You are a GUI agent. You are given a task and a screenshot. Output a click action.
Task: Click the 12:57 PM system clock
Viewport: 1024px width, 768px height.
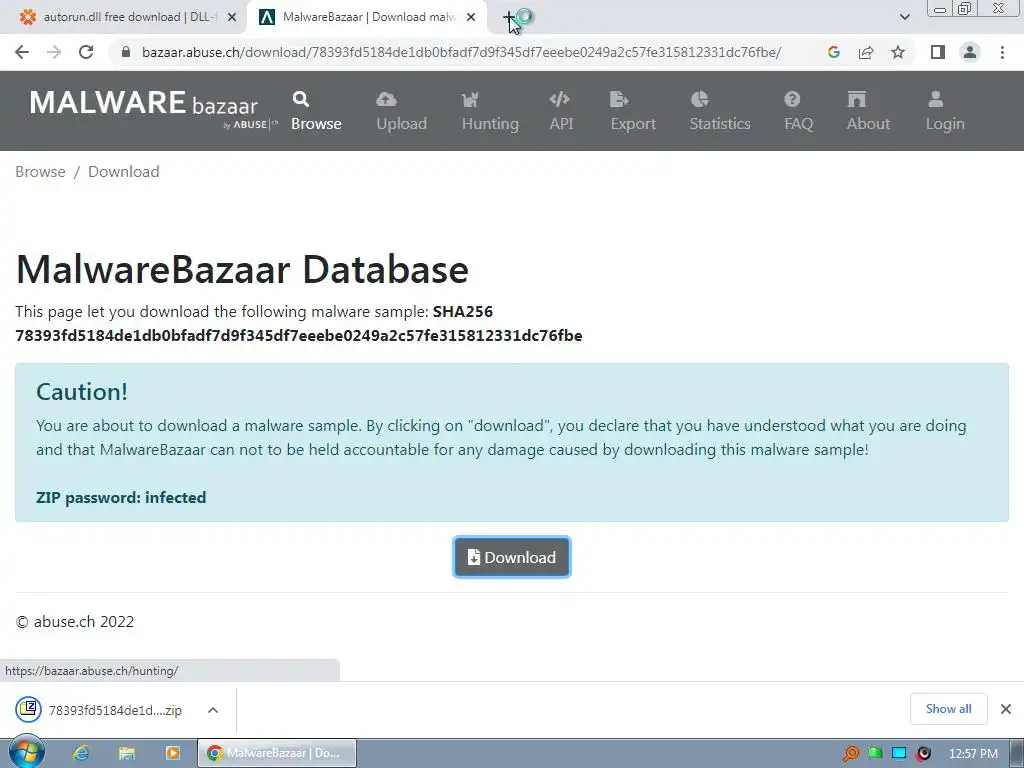[973, 754]
